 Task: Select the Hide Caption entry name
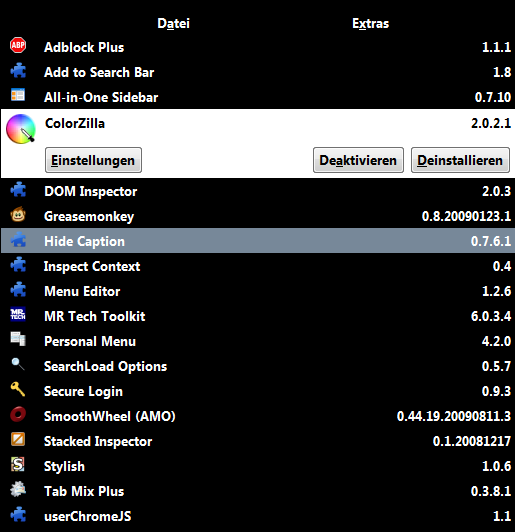pos(84,241)
